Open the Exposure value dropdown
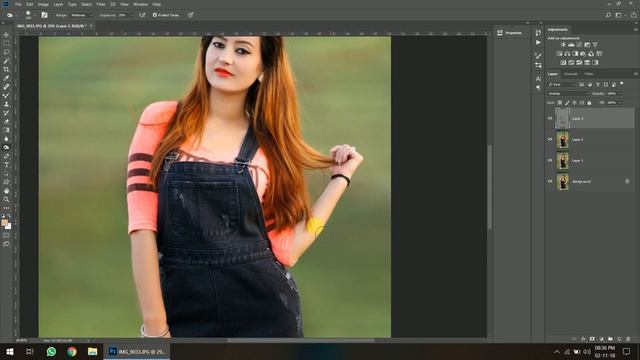Image resolution: width=640 pixels, height=360 pixels. click(132, 15)
